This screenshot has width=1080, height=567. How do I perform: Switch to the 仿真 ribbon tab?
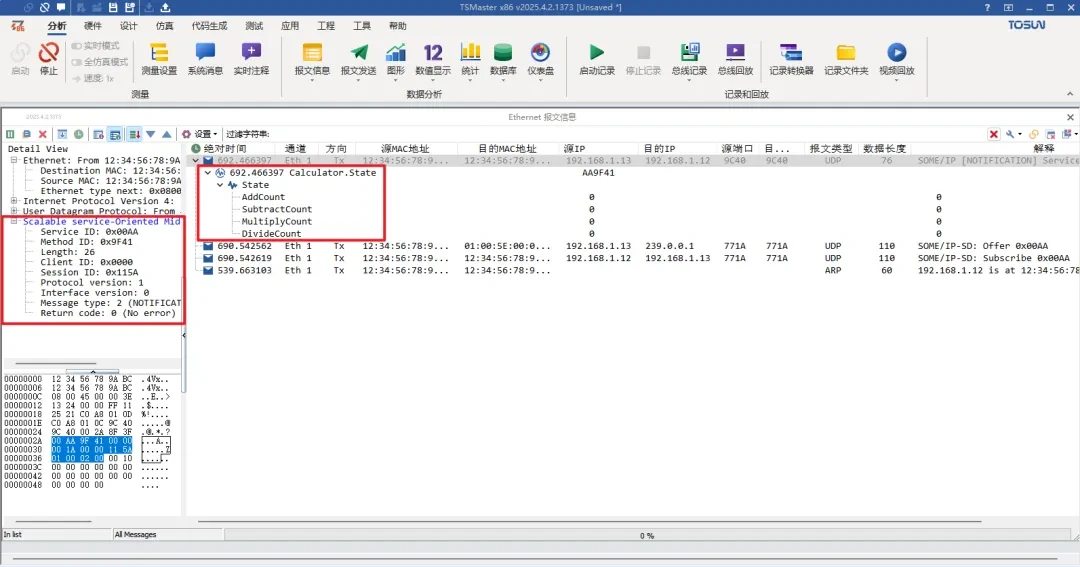point(164,26)
